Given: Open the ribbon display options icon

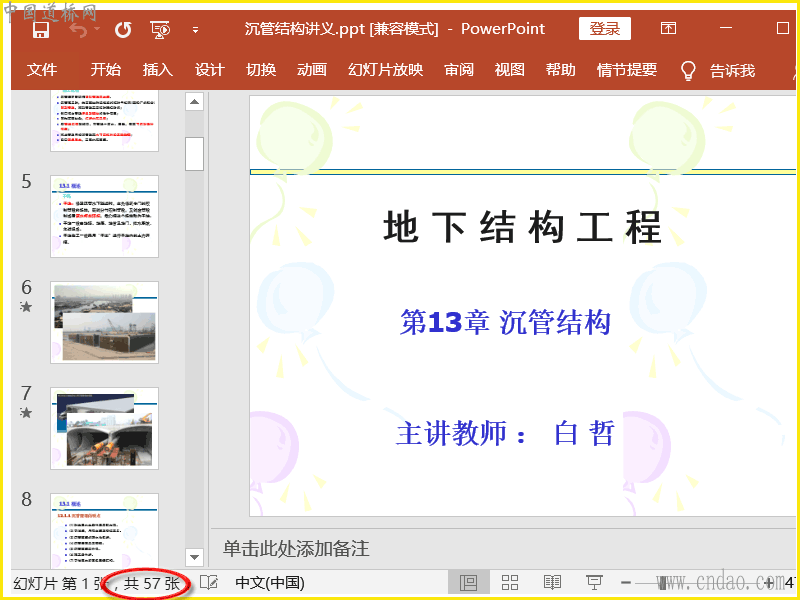Looking at the screenshot, I should tap(668, 29).
